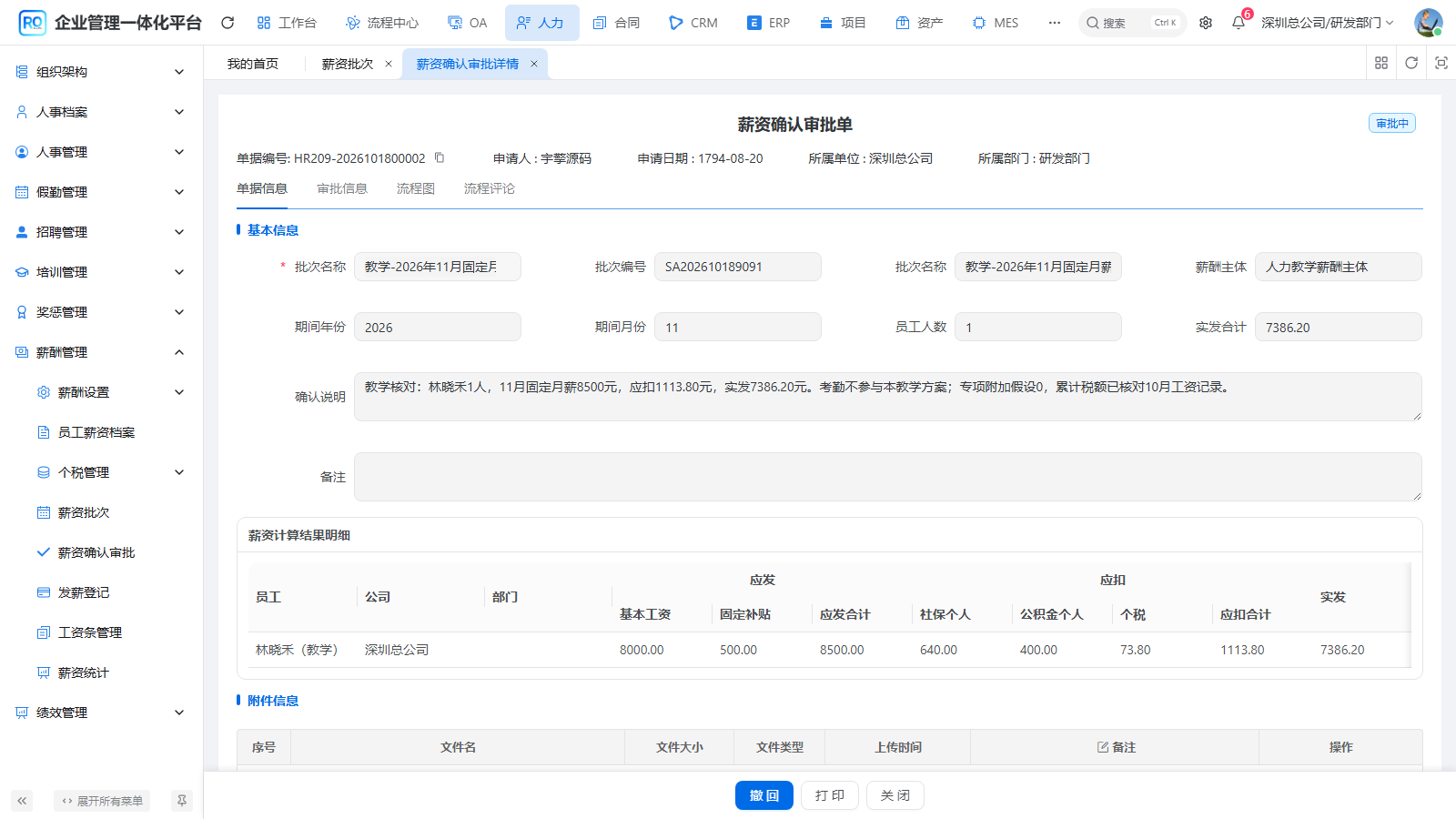Expand the 假勤管理 menu

pos(102,192)
